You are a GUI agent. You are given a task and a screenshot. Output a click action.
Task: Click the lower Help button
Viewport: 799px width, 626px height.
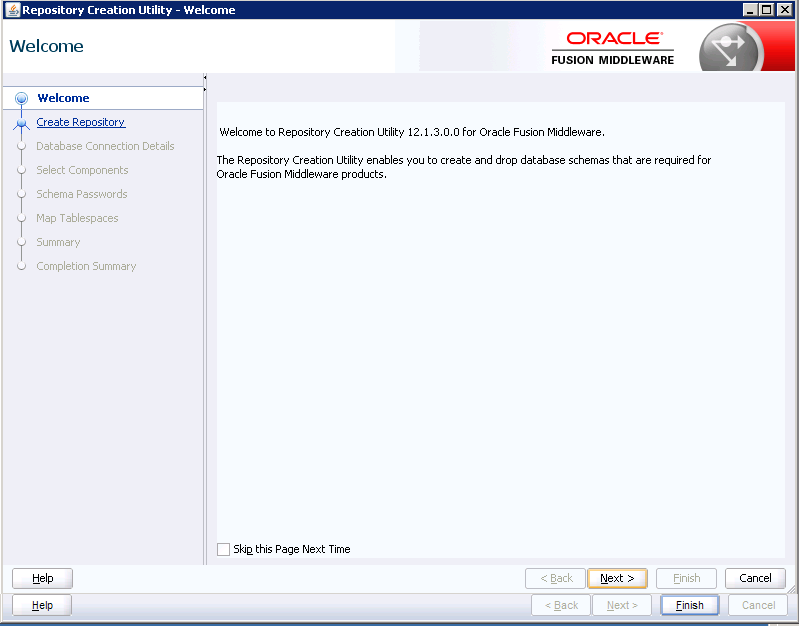click(x=42, y=605)
